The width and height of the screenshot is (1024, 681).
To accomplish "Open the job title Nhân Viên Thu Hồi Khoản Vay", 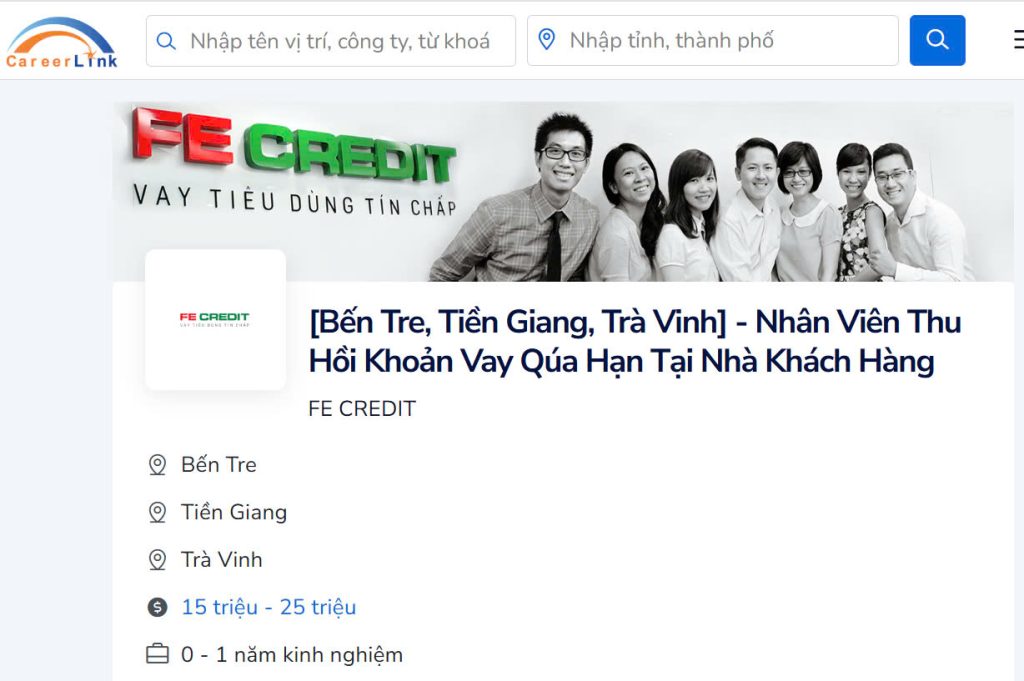I will point(635,341).
